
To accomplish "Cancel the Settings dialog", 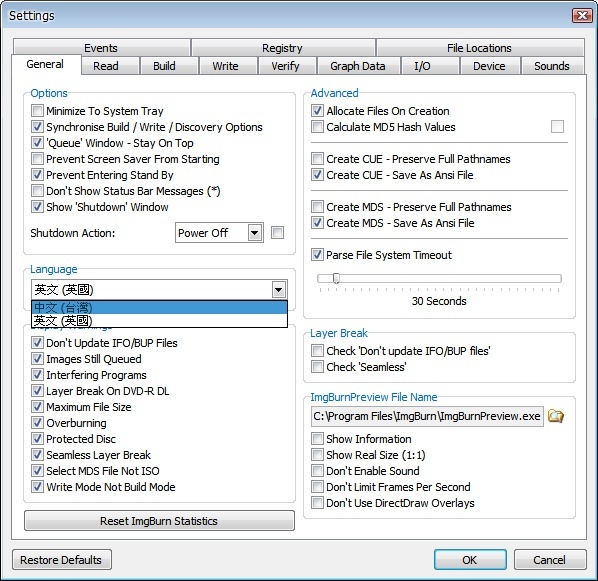I will point(550,560).
